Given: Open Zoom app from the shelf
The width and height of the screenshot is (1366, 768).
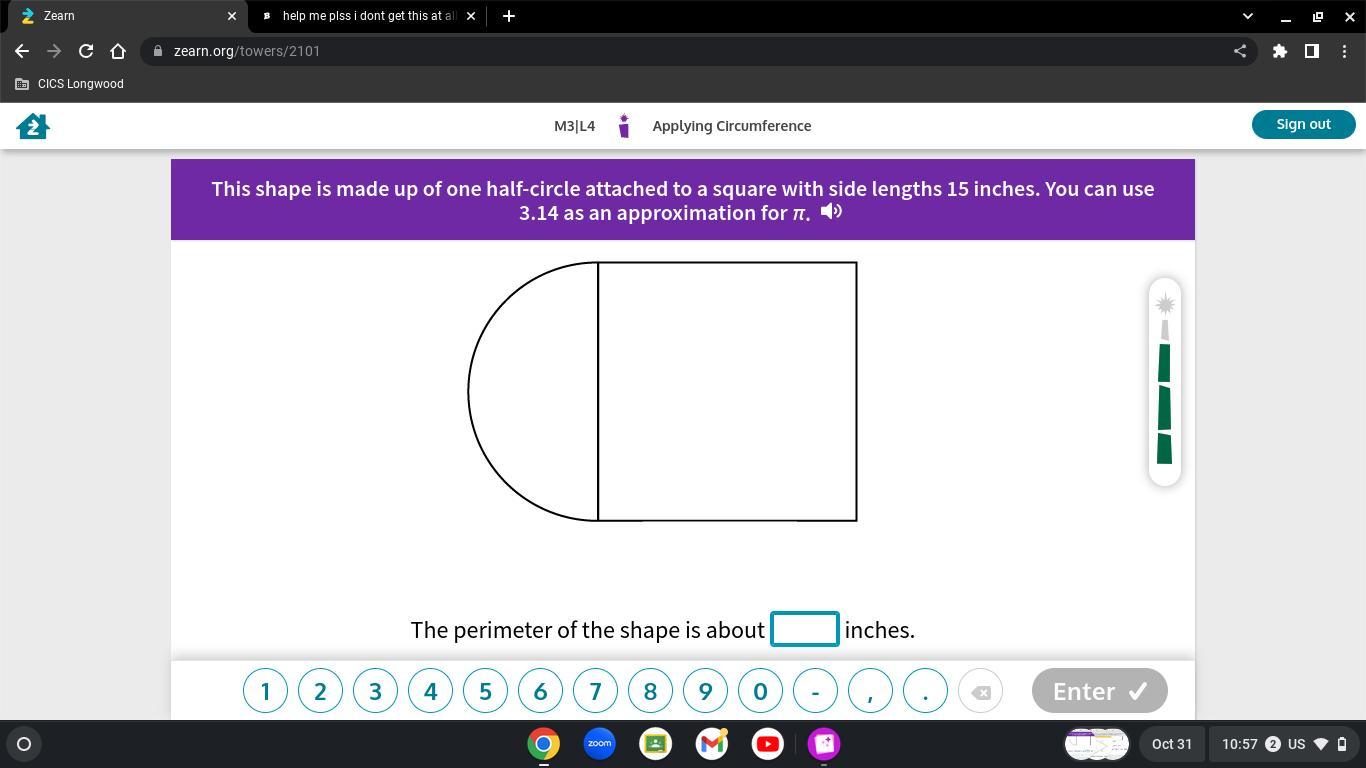Looking at the screenshot, I should point(600,744).
